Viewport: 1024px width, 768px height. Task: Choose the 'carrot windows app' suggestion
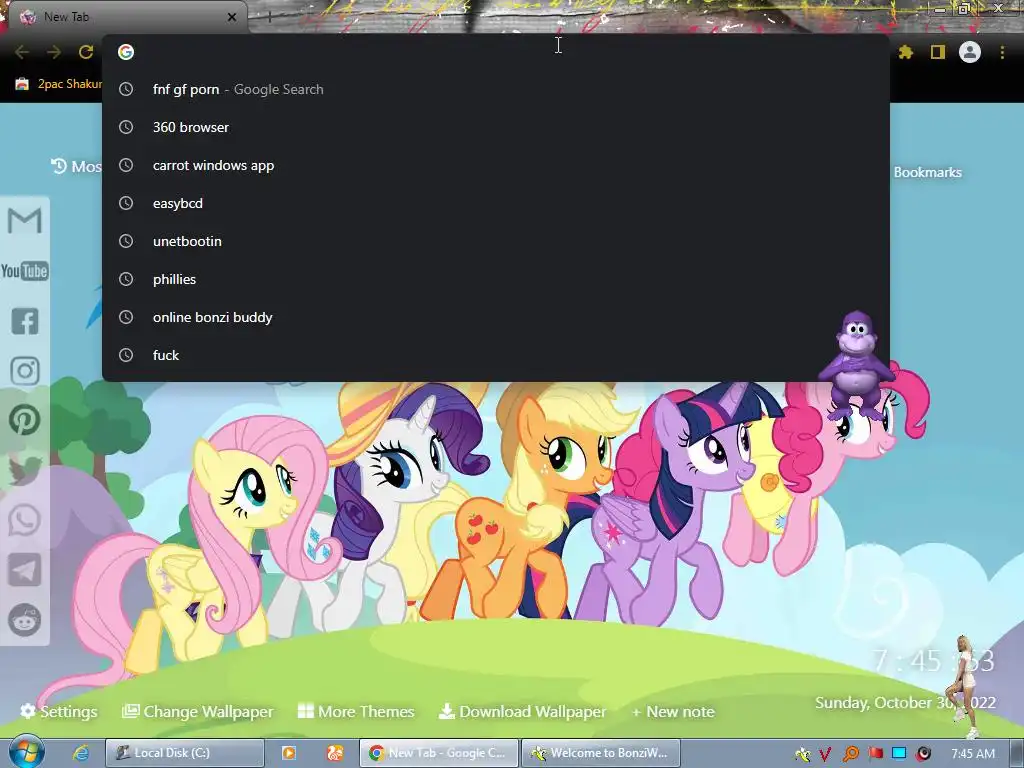(x=496, y=165)
